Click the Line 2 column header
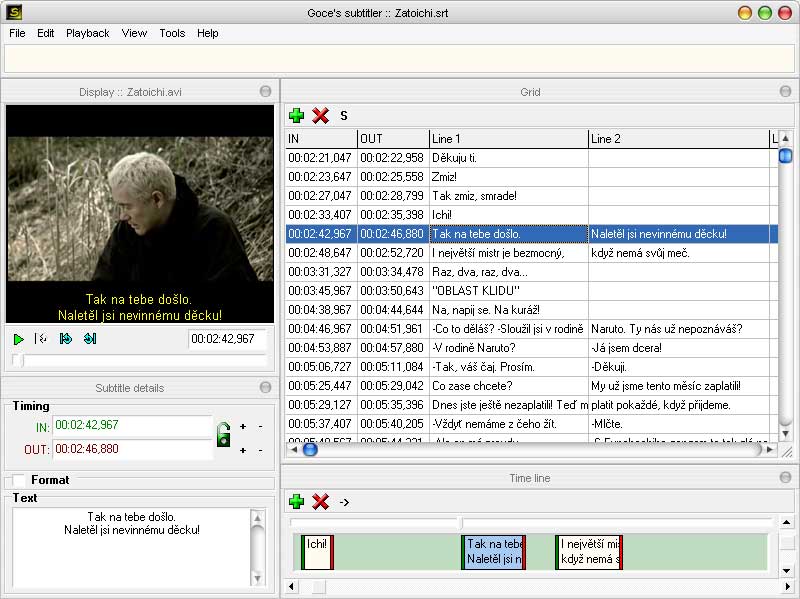This screenshot has height=599, width=800. point(679,139)
